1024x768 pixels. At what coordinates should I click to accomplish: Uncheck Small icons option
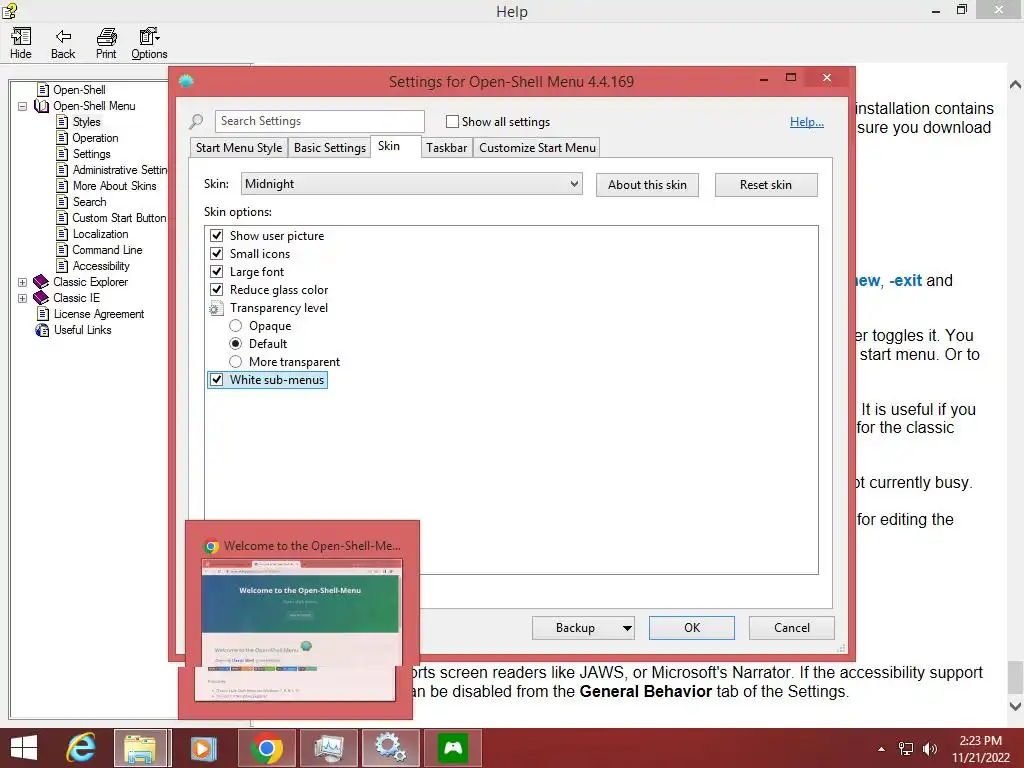[x=217, y=253]
